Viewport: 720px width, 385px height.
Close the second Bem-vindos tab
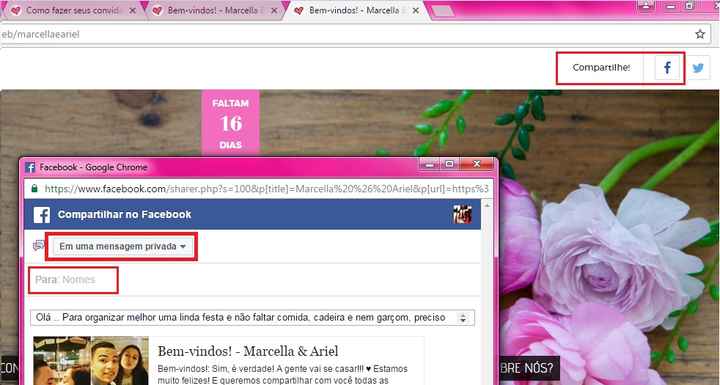point(274,10)
